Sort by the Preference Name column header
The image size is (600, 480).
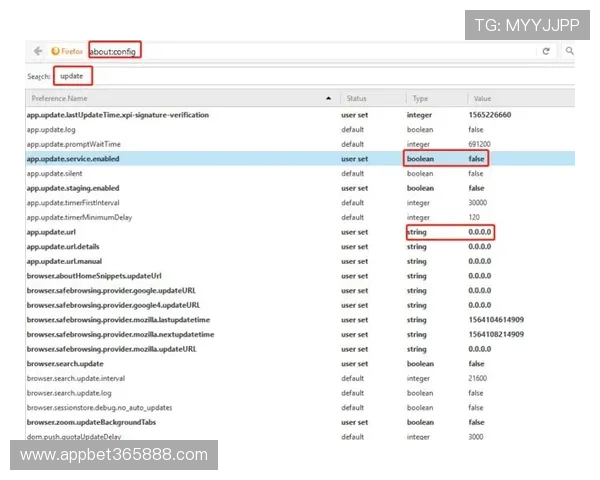(x=150, y=99)
